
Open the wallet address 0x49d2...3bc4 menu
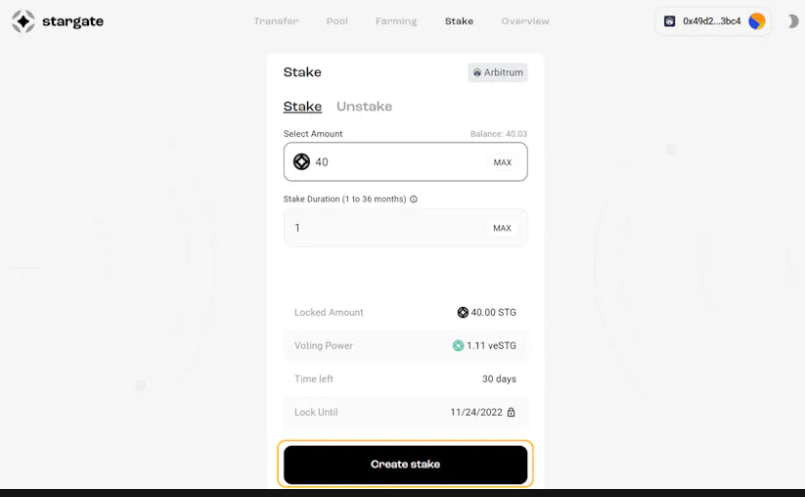pos(713,21)
